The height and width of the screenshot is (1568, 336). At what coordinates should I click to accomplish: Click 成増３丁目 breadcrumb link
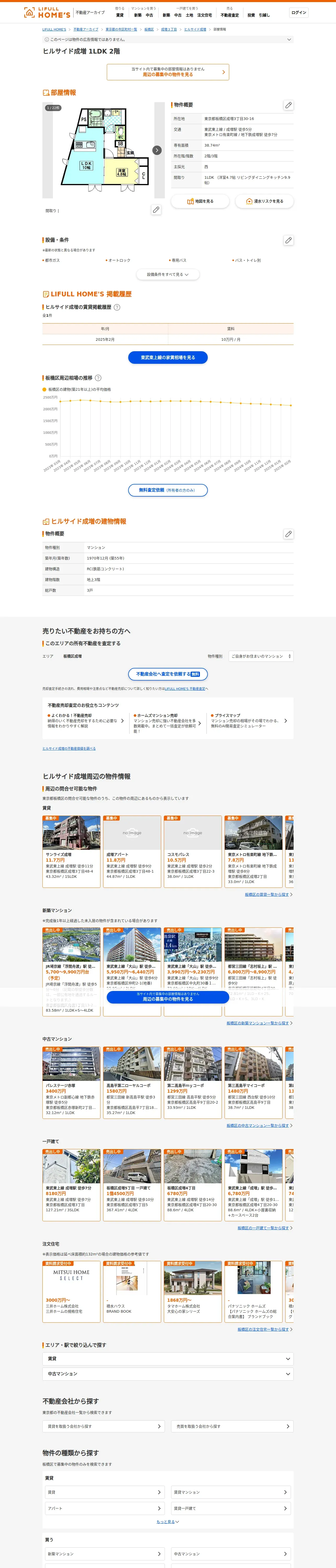point(169,29)
